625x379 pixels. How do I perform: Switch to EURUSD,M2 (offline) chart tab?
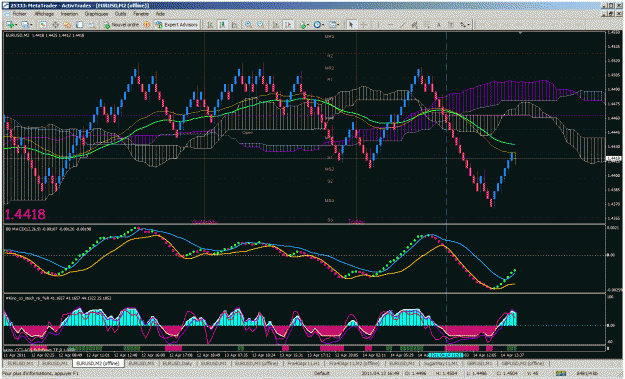click(x=98, y=363)
